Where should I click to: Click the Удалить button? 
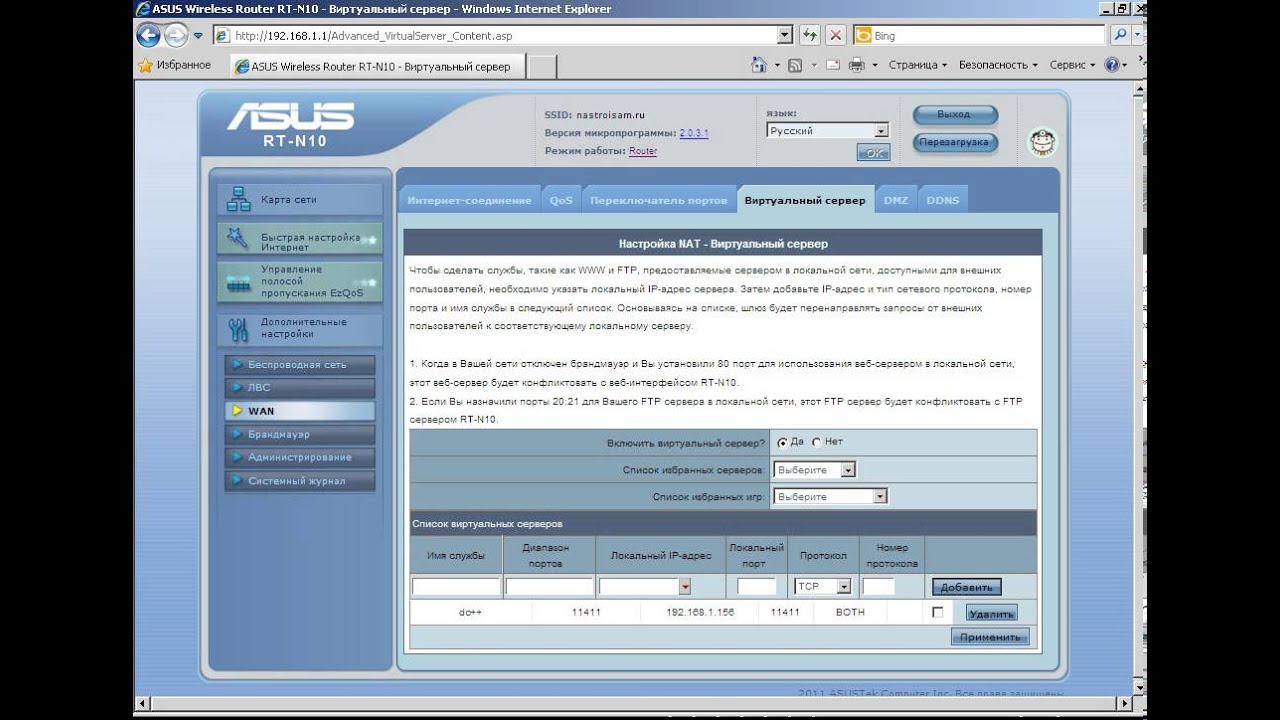tap(992, 613)
